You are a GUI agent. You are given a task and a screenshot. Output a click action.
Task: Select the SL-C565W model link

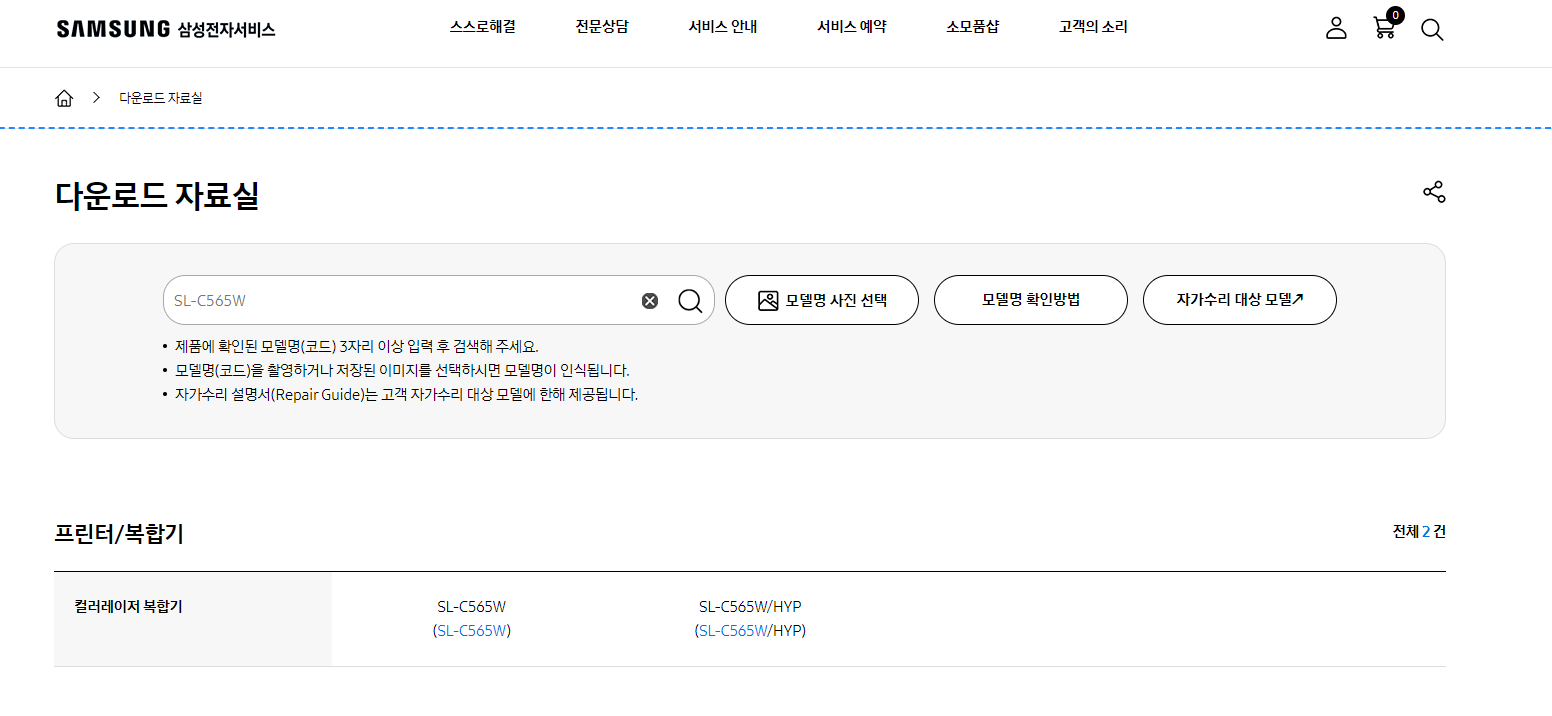click(x=470, y=630)
